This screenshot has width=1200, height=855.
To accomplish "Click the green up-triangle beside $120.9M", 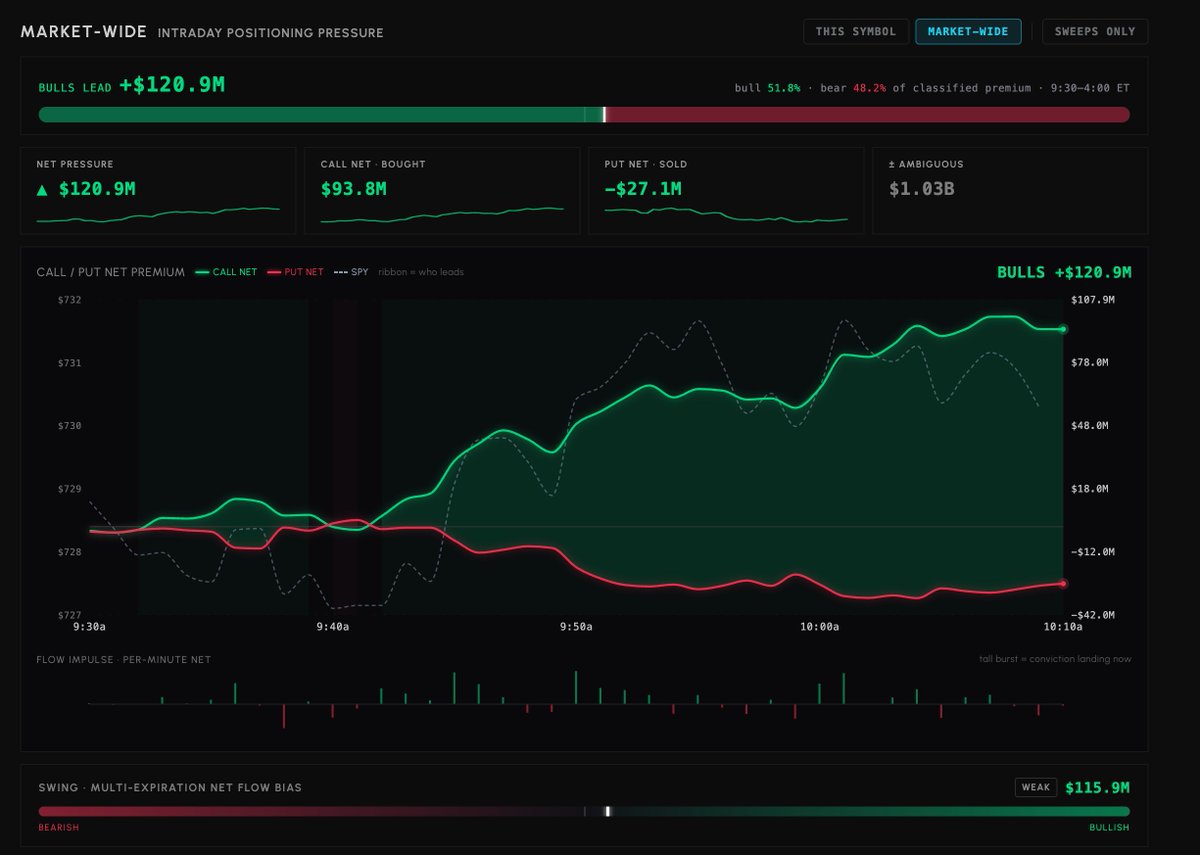I will tap(42, 189).
